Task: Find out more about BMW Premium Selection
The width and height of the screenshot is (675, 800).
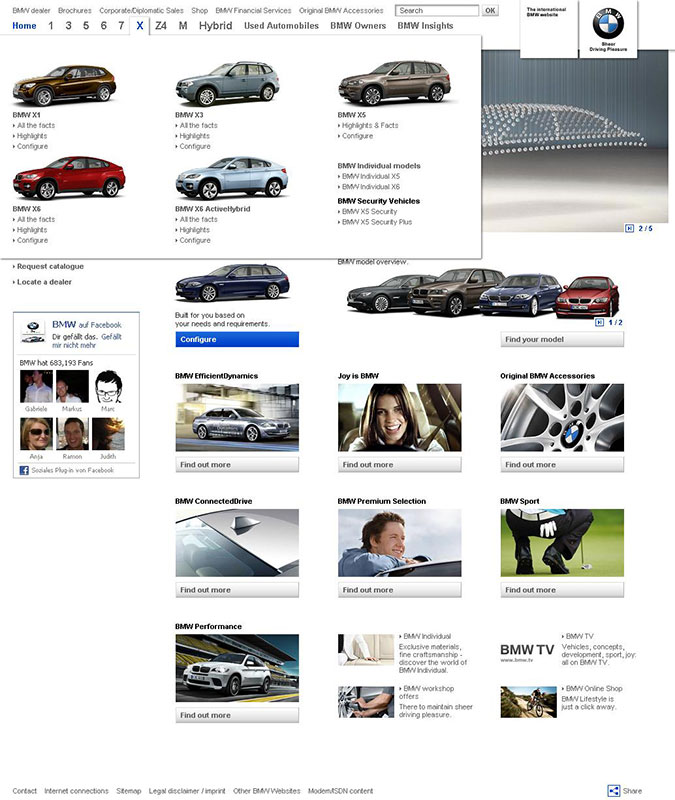Action: point(399,590)
